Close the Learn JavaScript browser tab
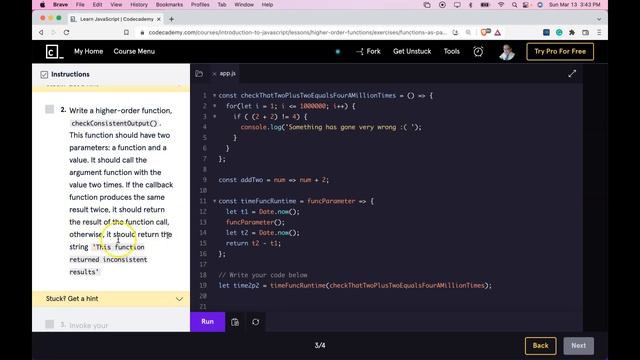640x360 pixels. click(159, 19)
